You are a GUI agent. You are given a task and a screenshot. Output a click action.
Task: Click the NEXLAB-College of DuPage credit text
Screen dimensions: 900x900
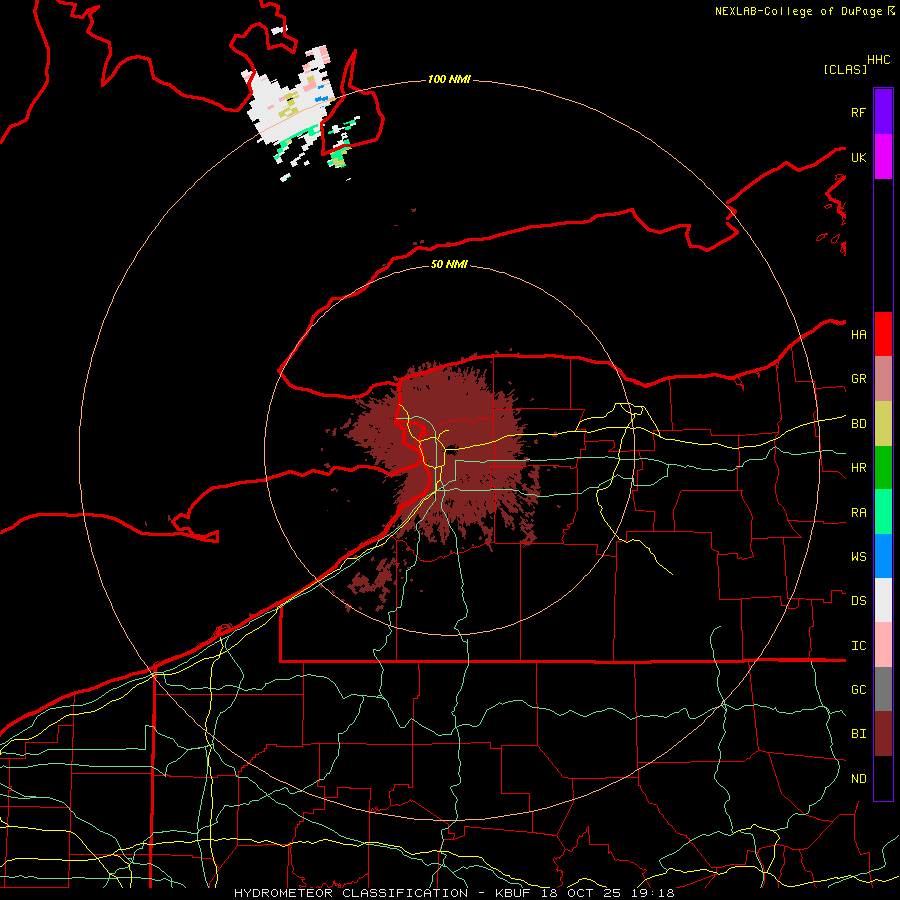coord(800,11)
